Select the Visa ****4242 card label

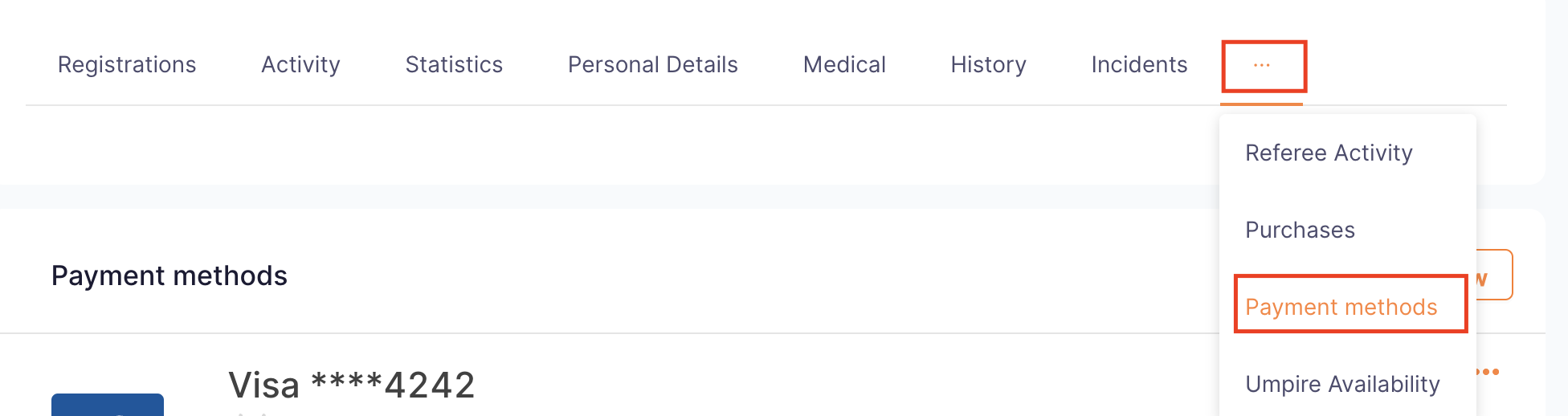(352, 385)
